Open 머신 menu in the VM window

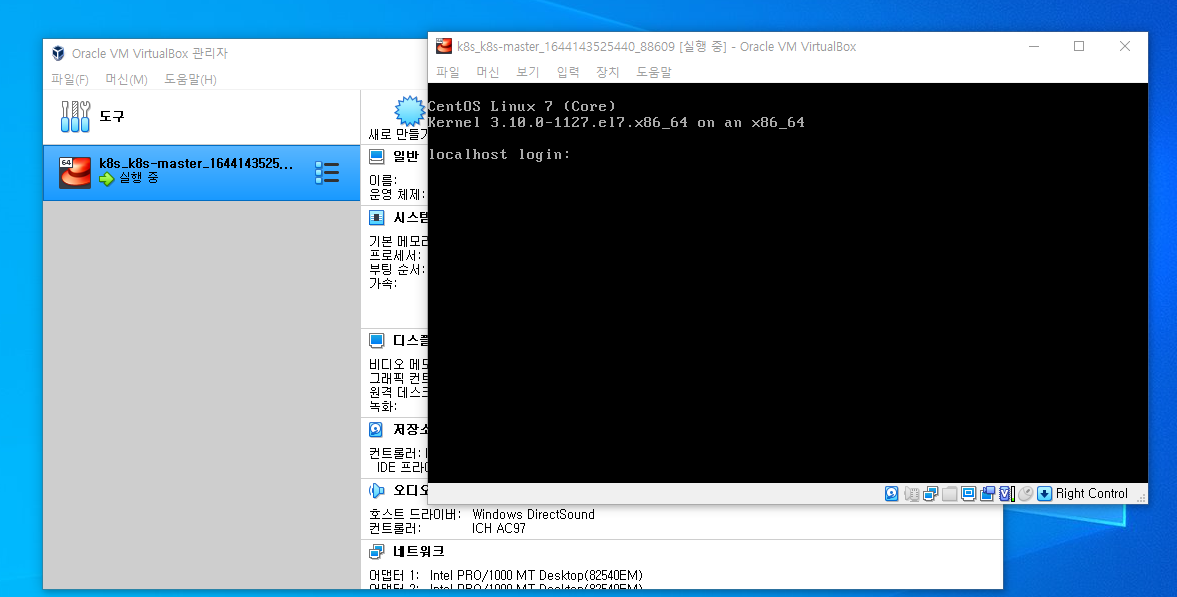488,72
